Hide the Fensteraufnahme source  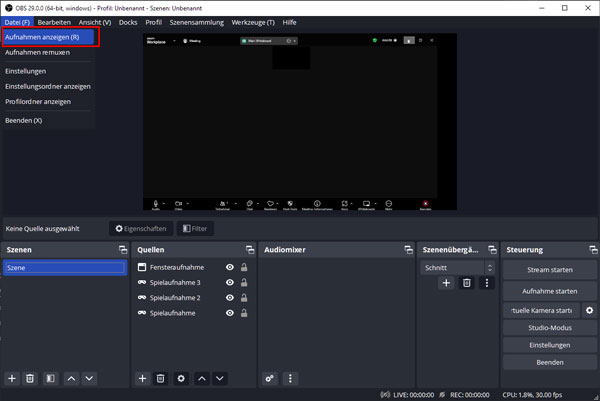coord(230,267)
